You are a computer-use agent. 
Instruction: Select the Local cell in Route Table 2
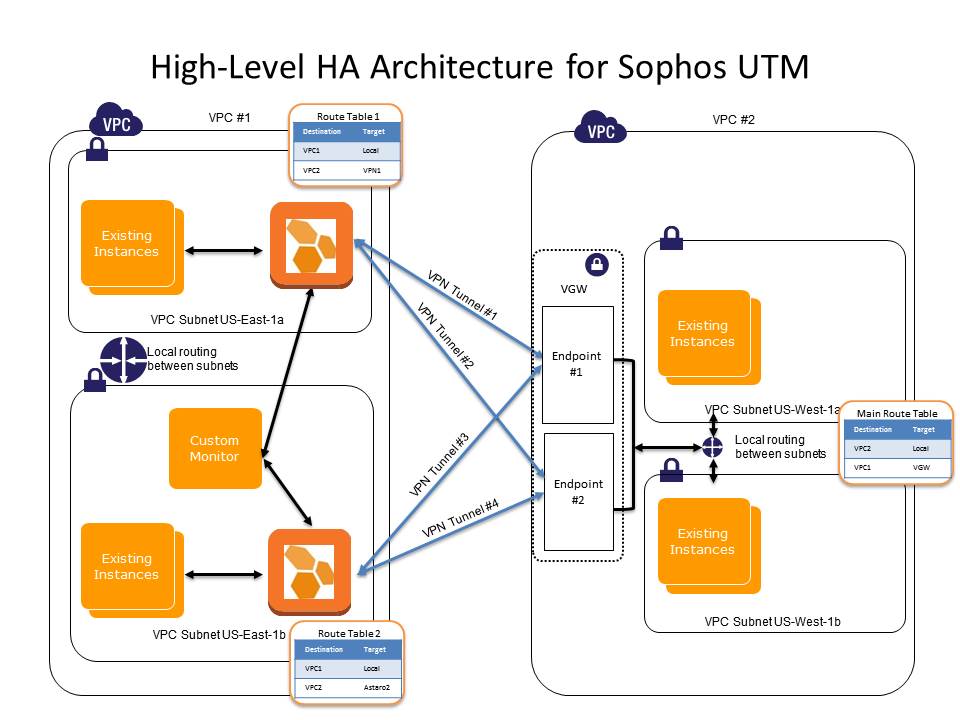tap(372, 669)
